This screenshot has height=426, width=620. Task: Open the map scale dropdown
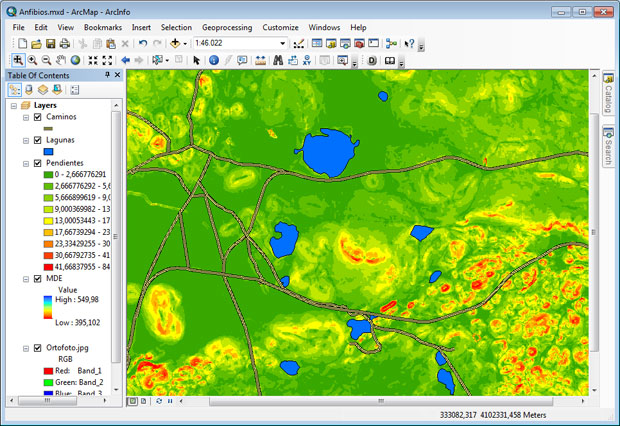click(282, 43)
